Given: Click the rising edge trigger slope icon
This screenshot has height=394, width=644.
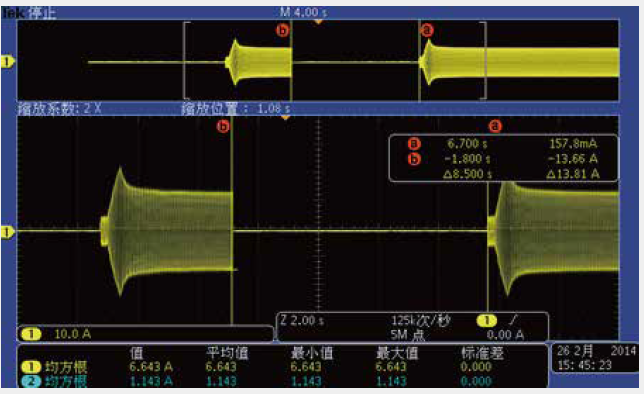Looking at the screenshot, I should click(x=513, y=319).
